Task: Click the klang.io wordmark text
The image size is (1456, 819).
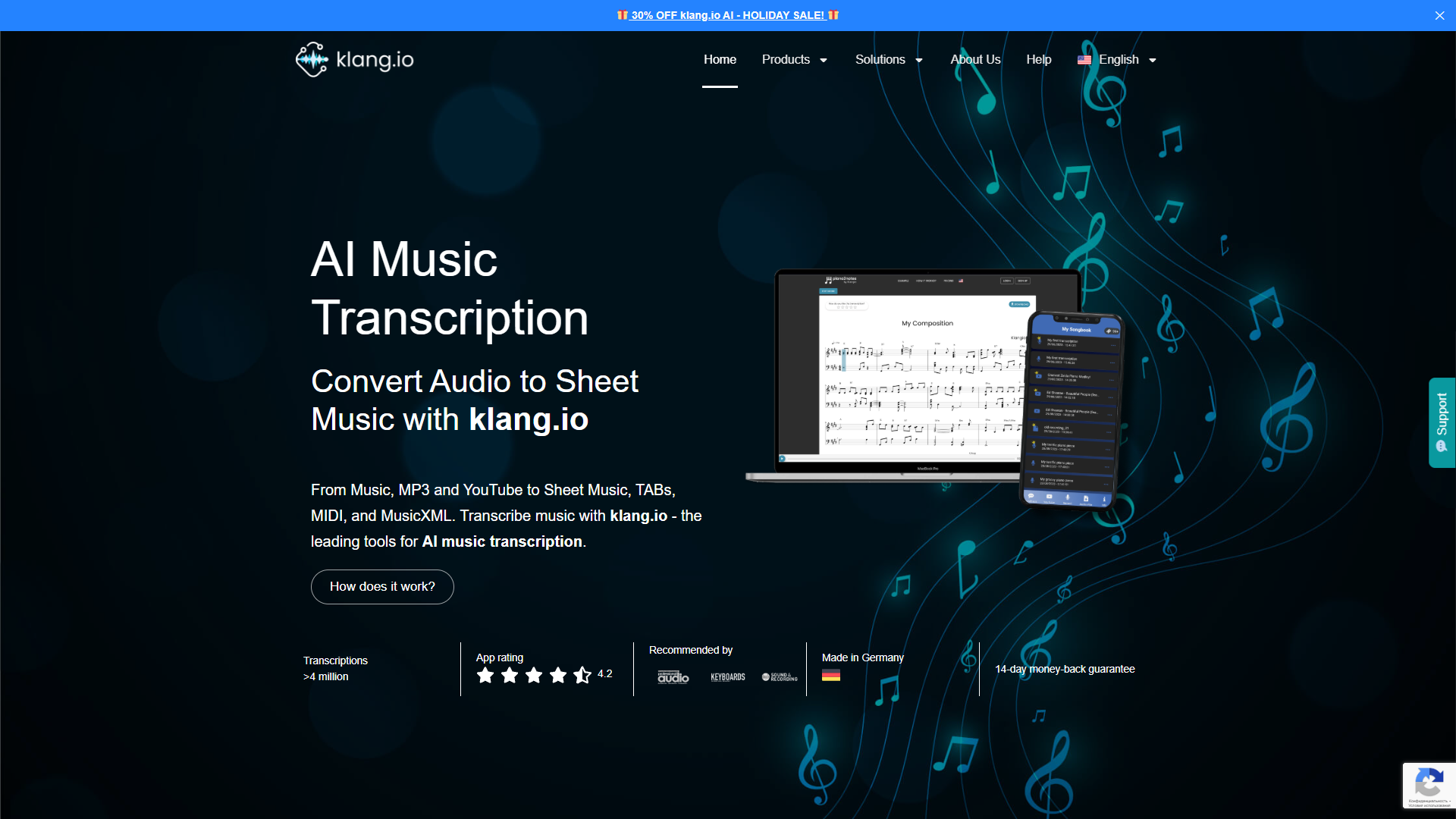Action: pos(375,60)
